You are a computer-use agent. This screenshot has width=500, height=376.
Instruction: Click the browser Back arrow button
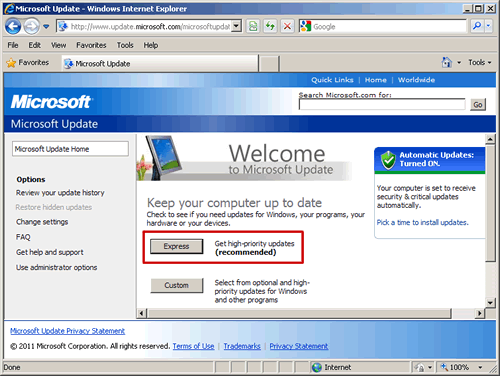pyautogui.click(x=13, y=26)
